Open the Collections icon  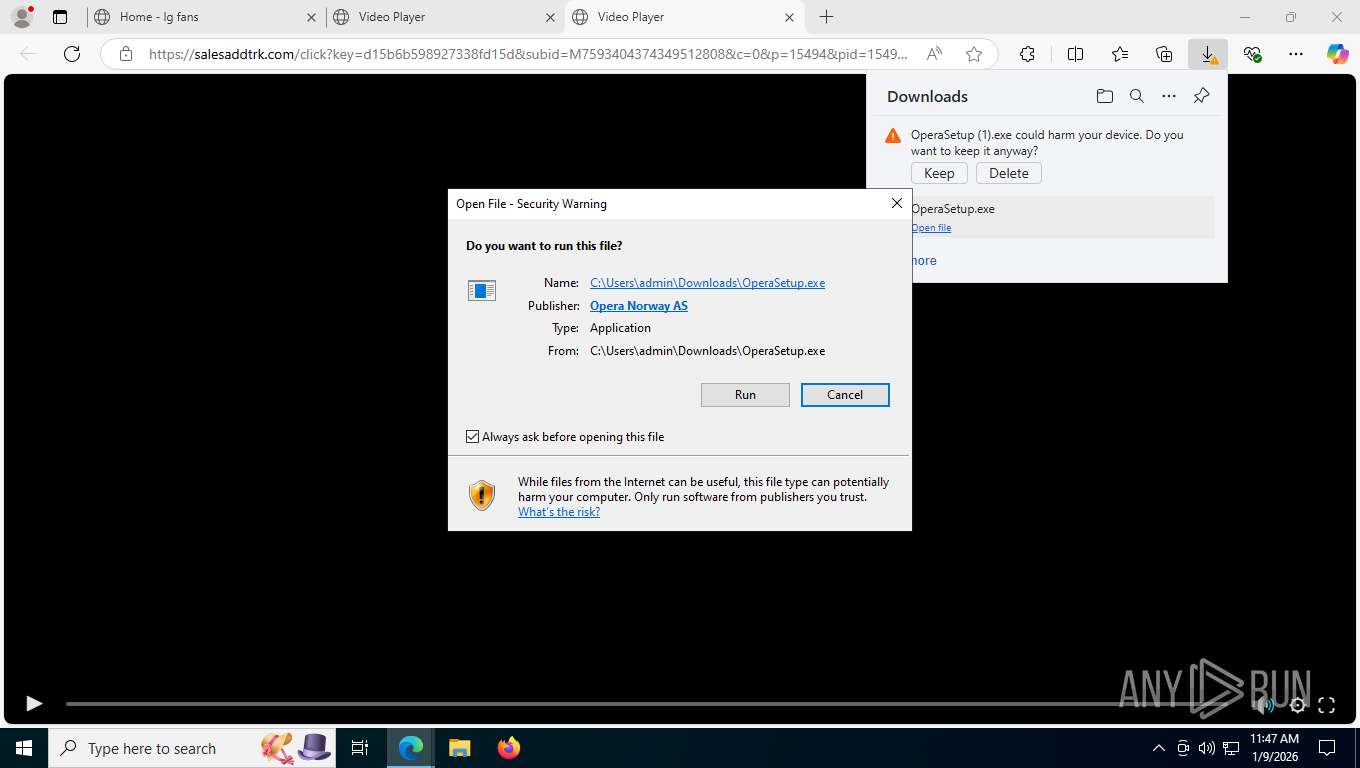(x=1164, y=54)
